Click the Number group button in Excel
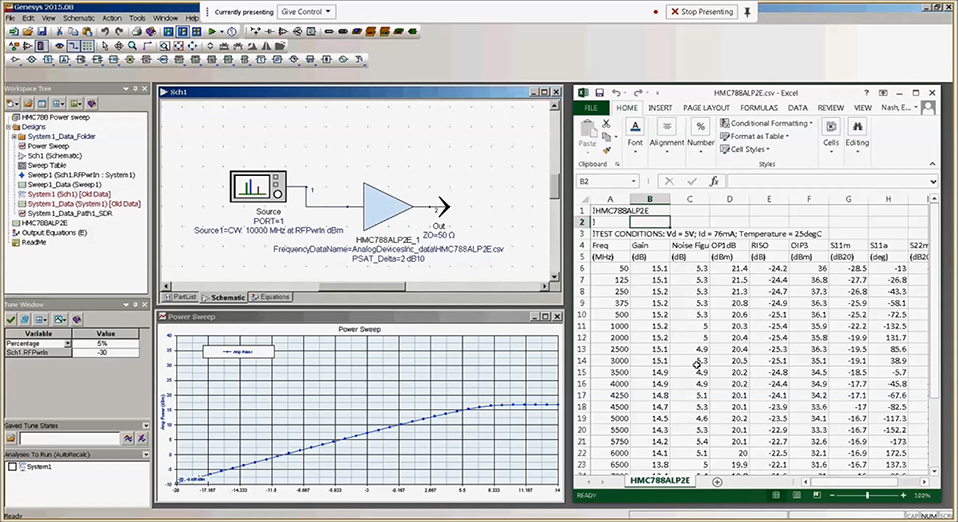Screen dimensions: 958x522 (x=700, y=135)
